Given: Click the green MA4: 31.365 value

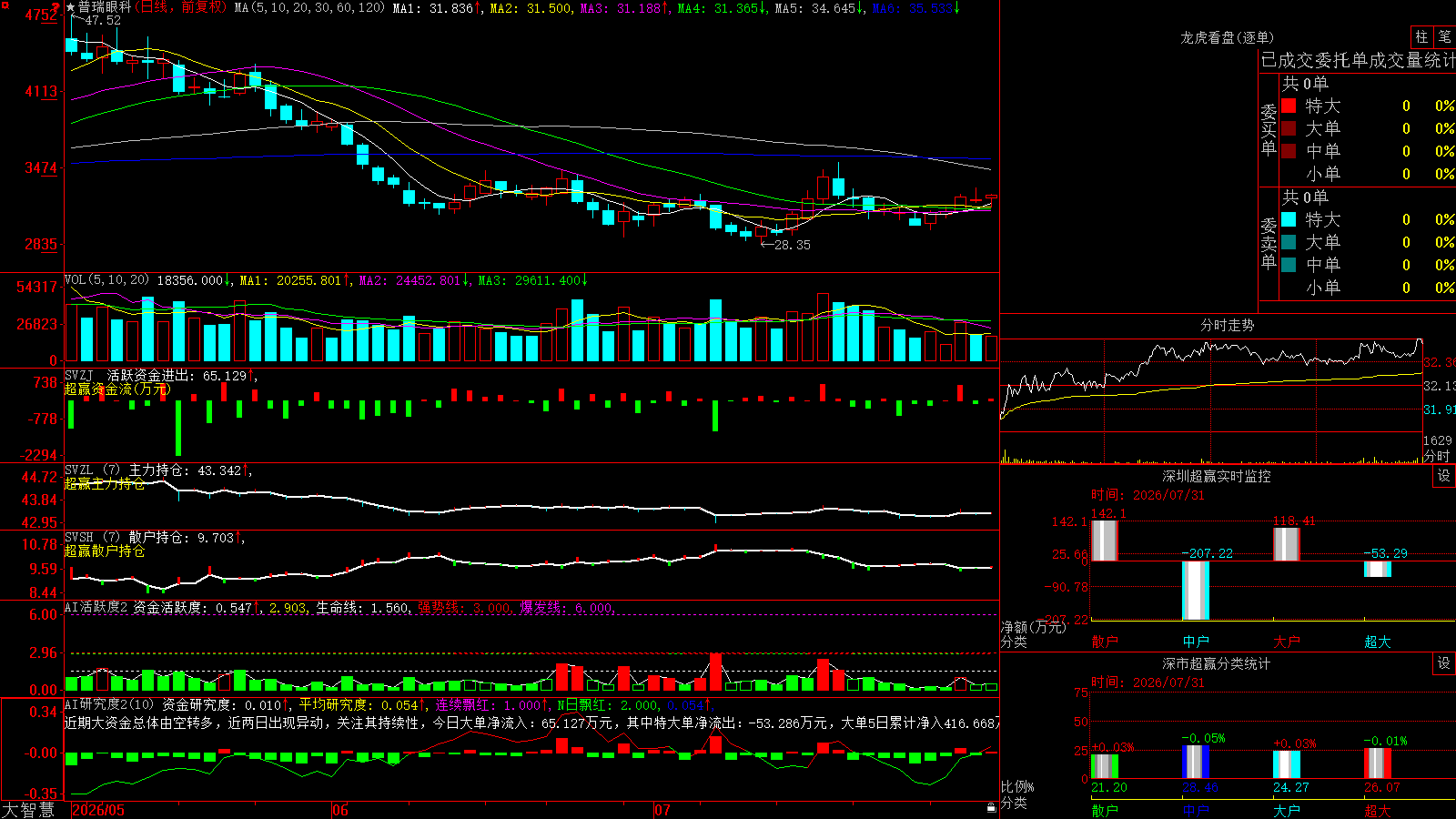Looking at the screenshot, I should [x=723, y=7].
